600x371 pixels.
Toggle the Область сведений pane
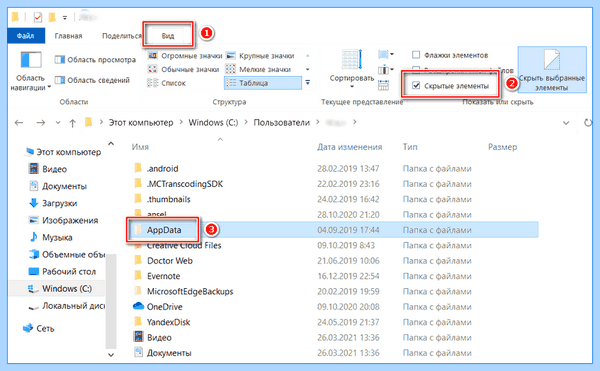[92, 80]
